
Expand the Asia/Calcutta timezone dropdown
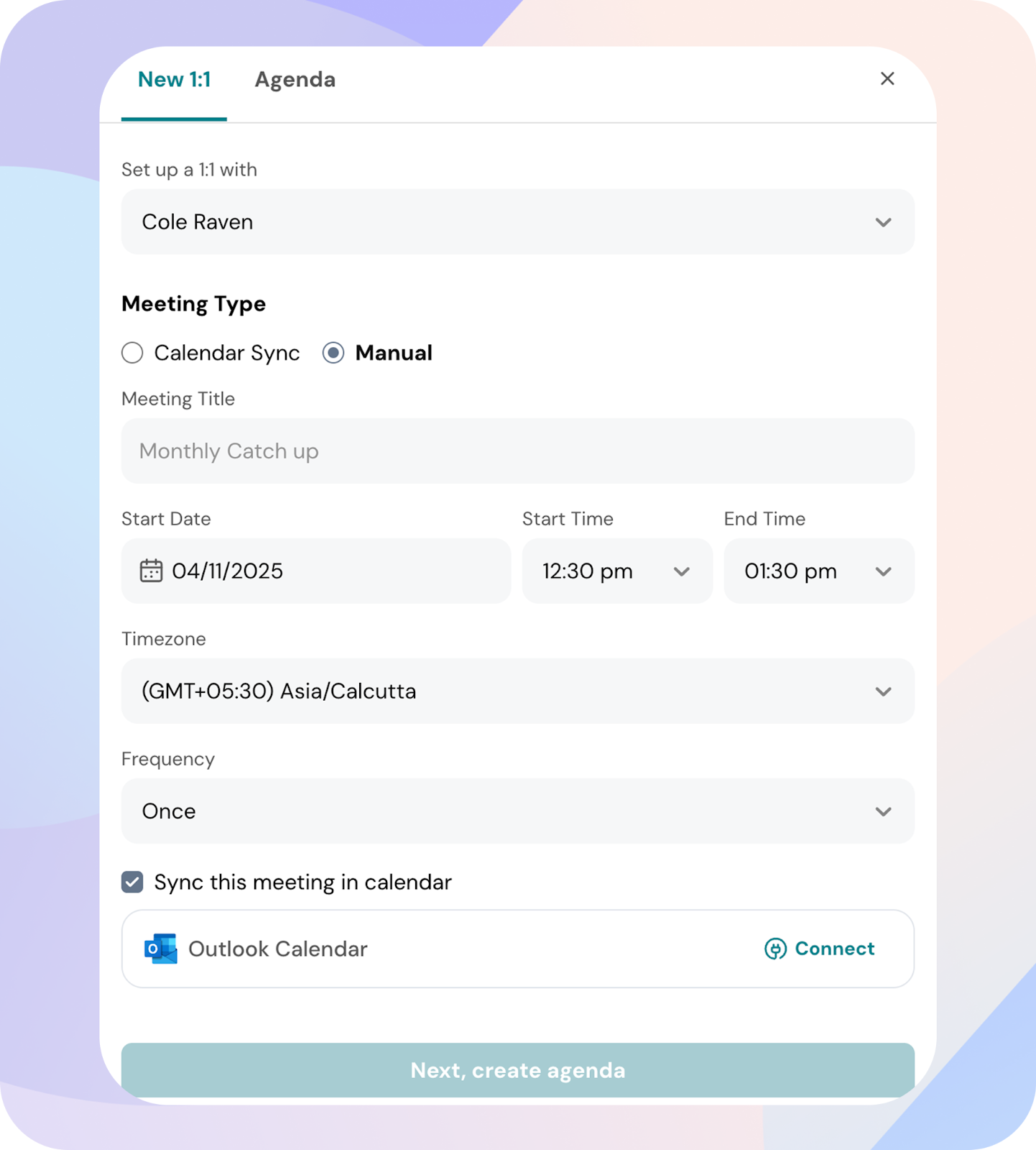click(517, 691)
